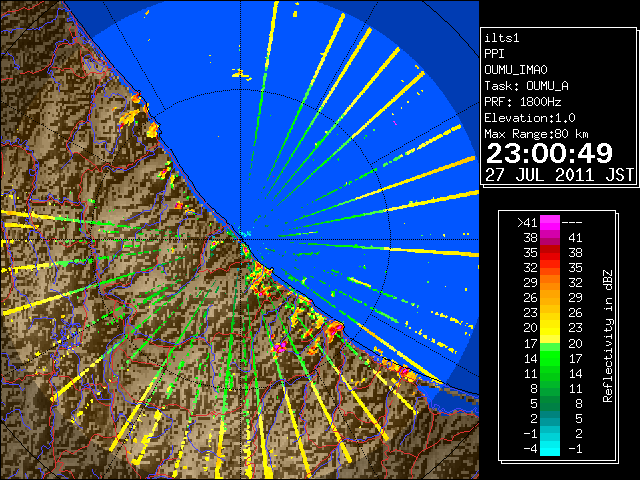Select the "Elevation:1.0" text
This screenshot has width=640, height=480.
click(x=530, y=118)
